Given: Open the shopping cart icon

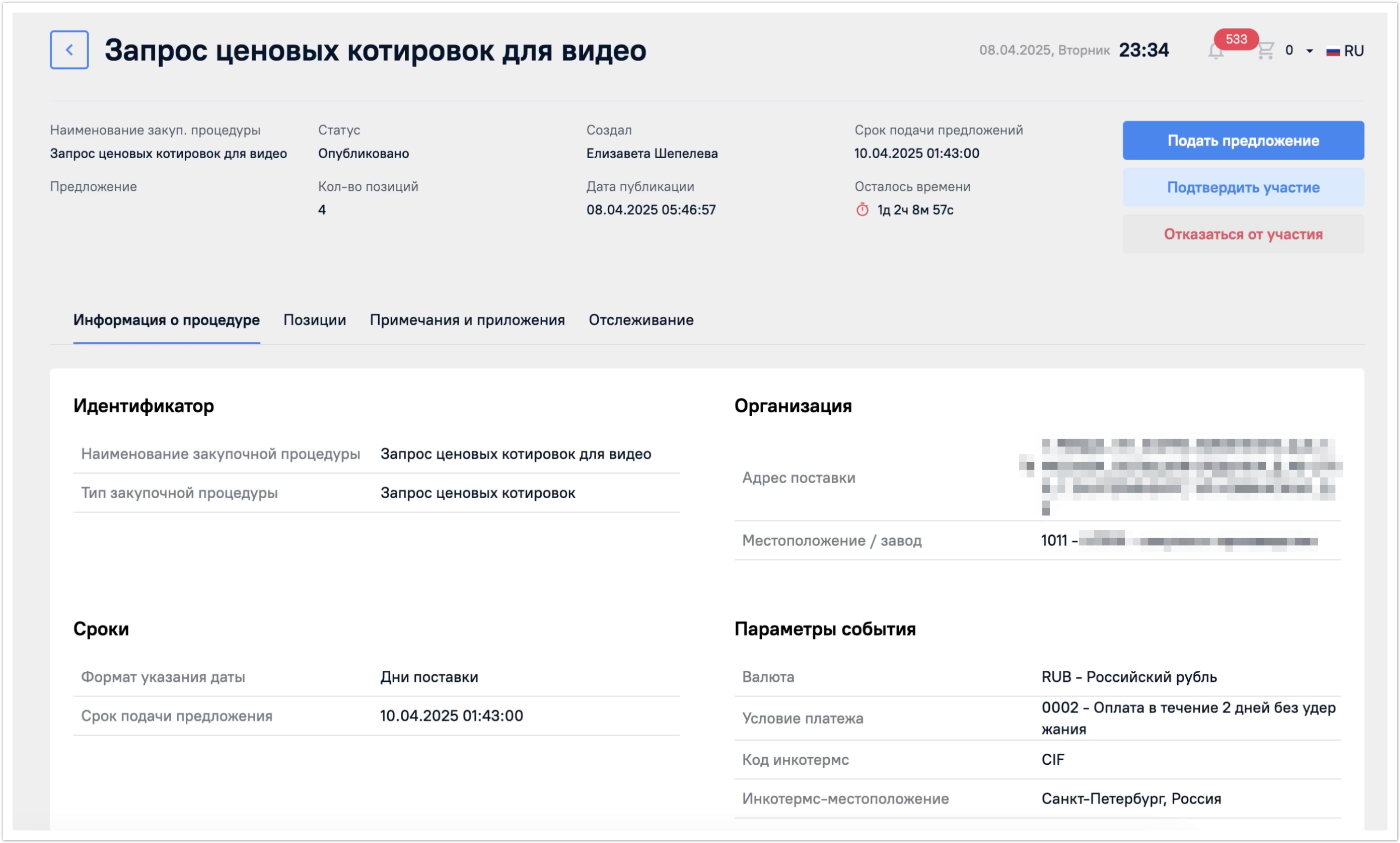Looking at the screenshot, I should click(x=1265, y=51).
